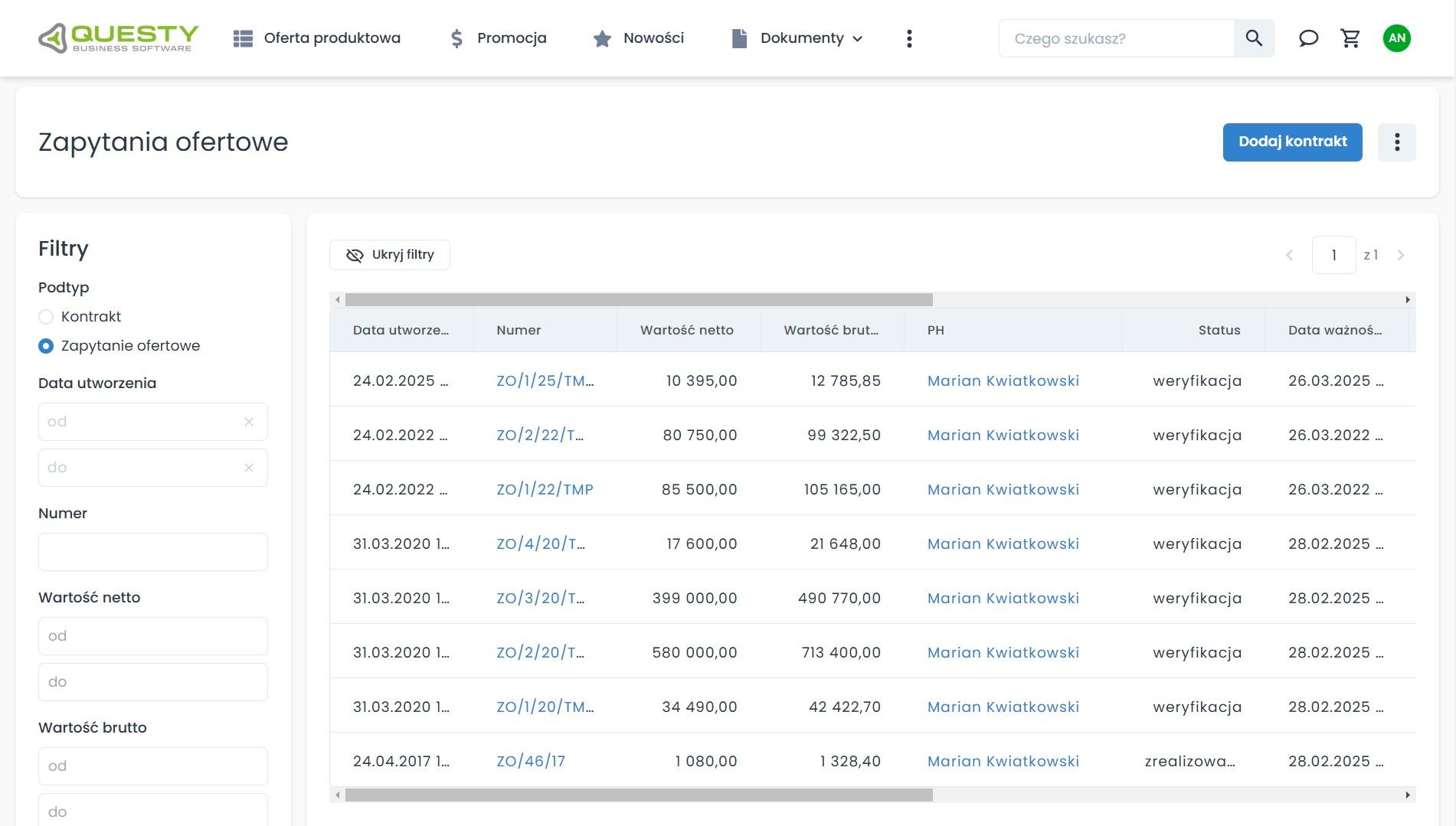Sort by Data ważnoś… column header
This screenshot has height=826, width=1456.
pyautogui.click(x=1335, y=330)
